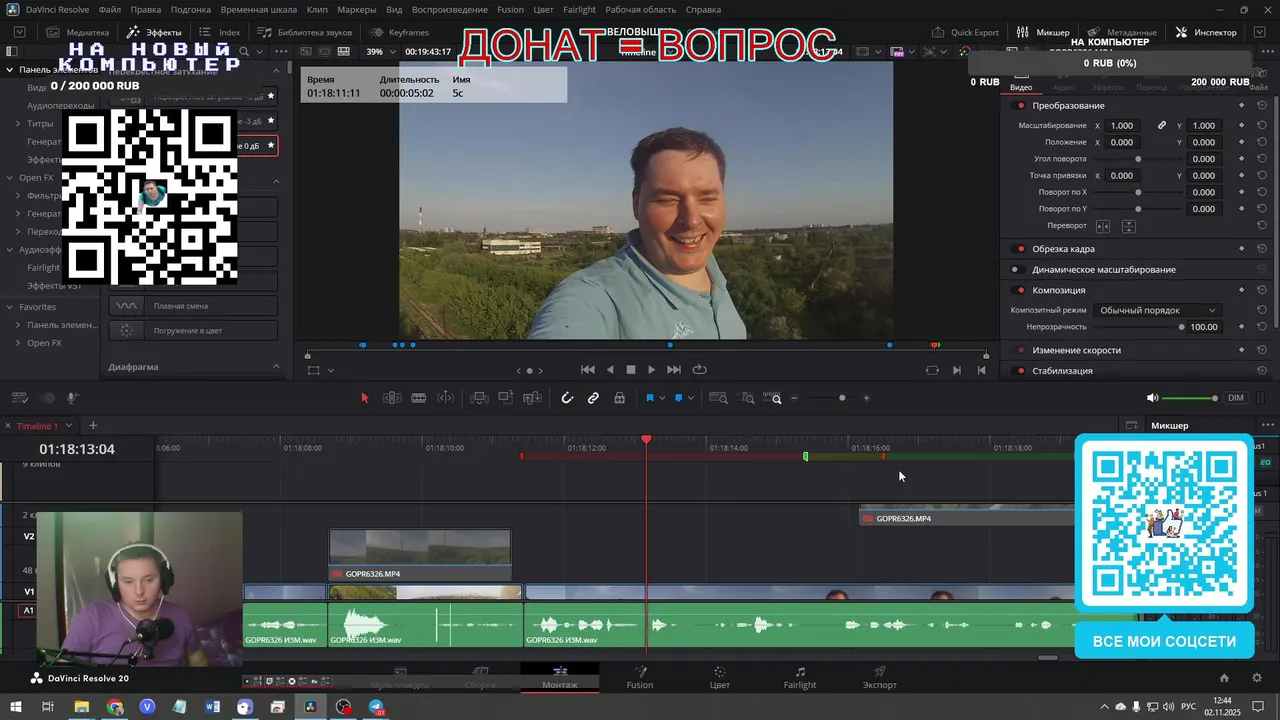Viewport: 1280px width, 720px height.
Task: Expand the Титры tree item
Action: [x=18, y=124]
